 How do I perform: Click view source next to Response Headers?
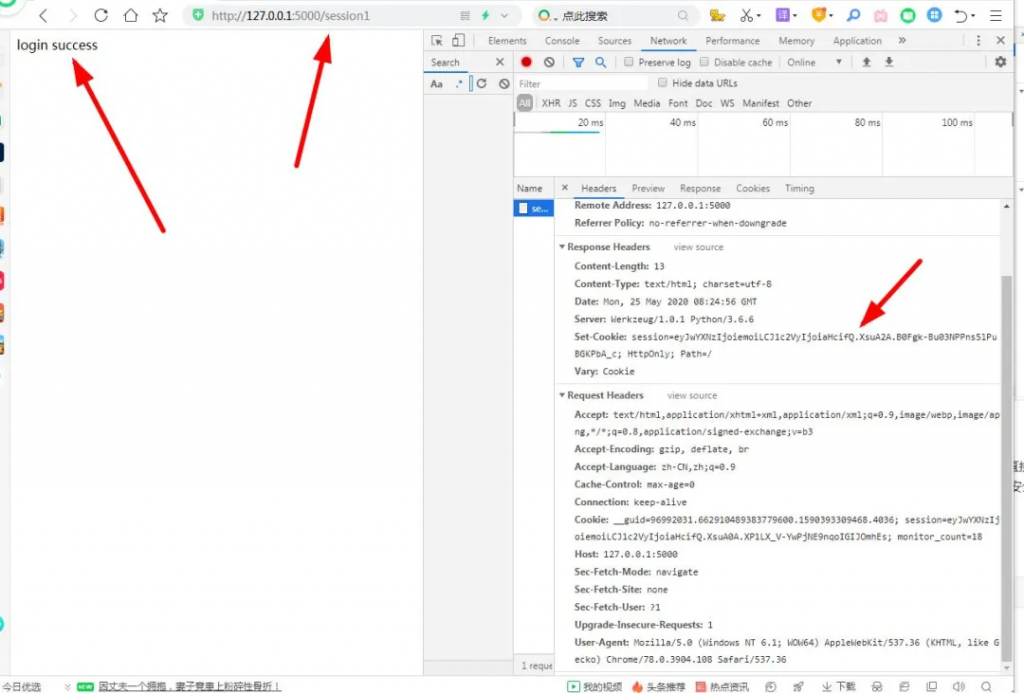[x=698, y=247]
